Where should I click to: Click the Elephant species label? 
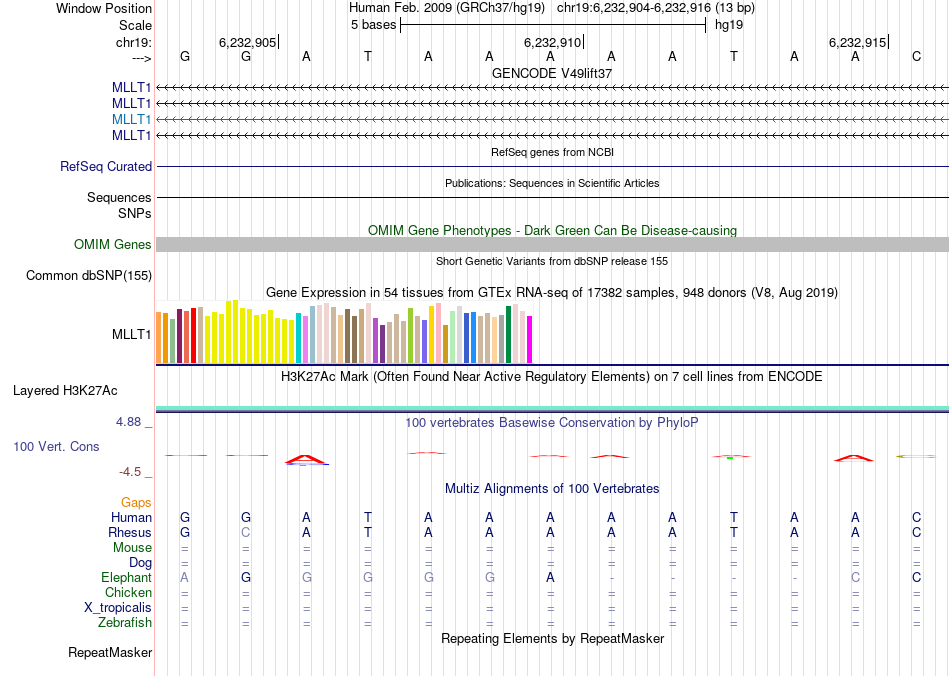click(127, 577)
